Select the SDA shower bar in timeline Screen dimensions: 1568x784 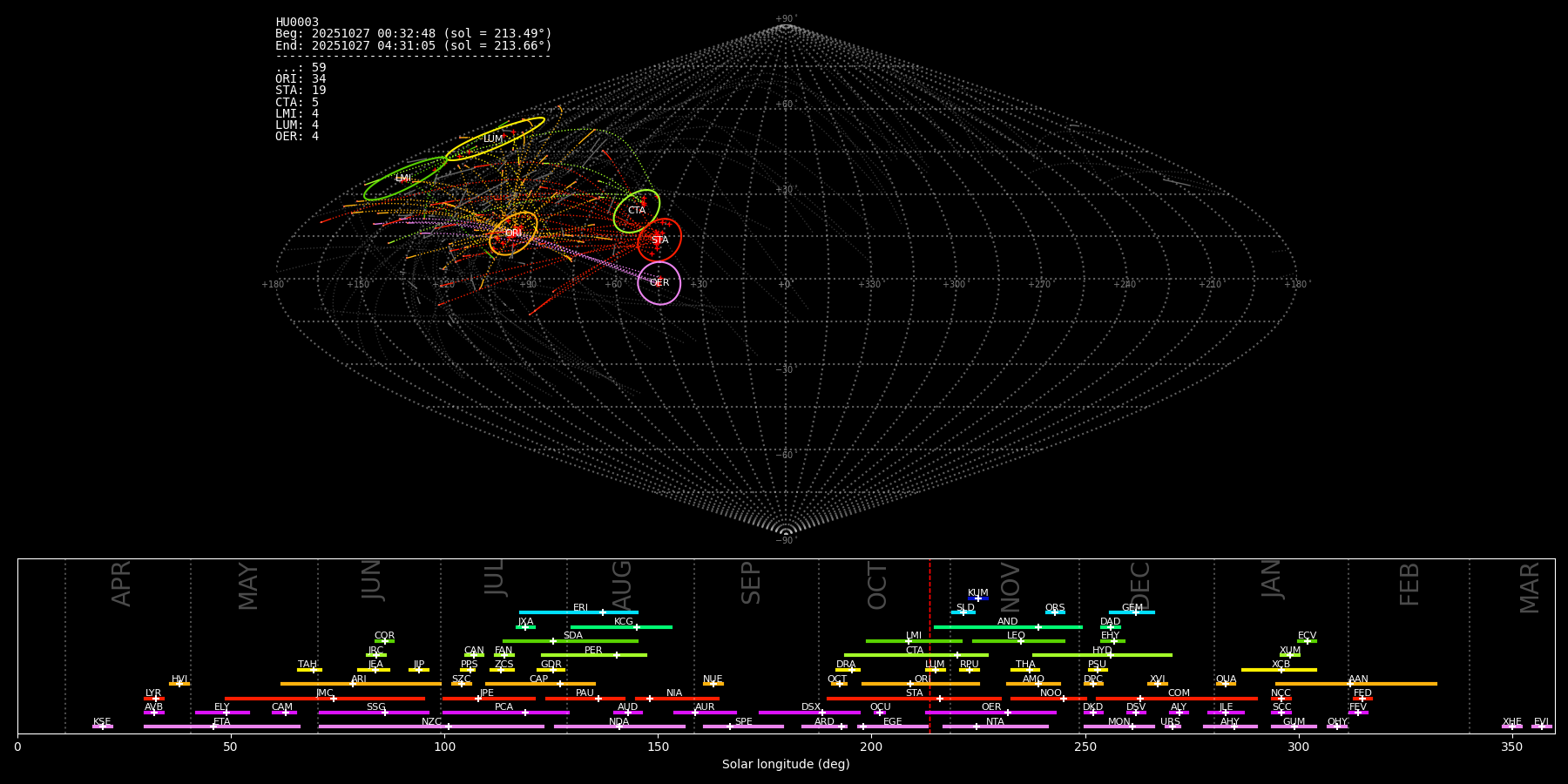[571, 641]
